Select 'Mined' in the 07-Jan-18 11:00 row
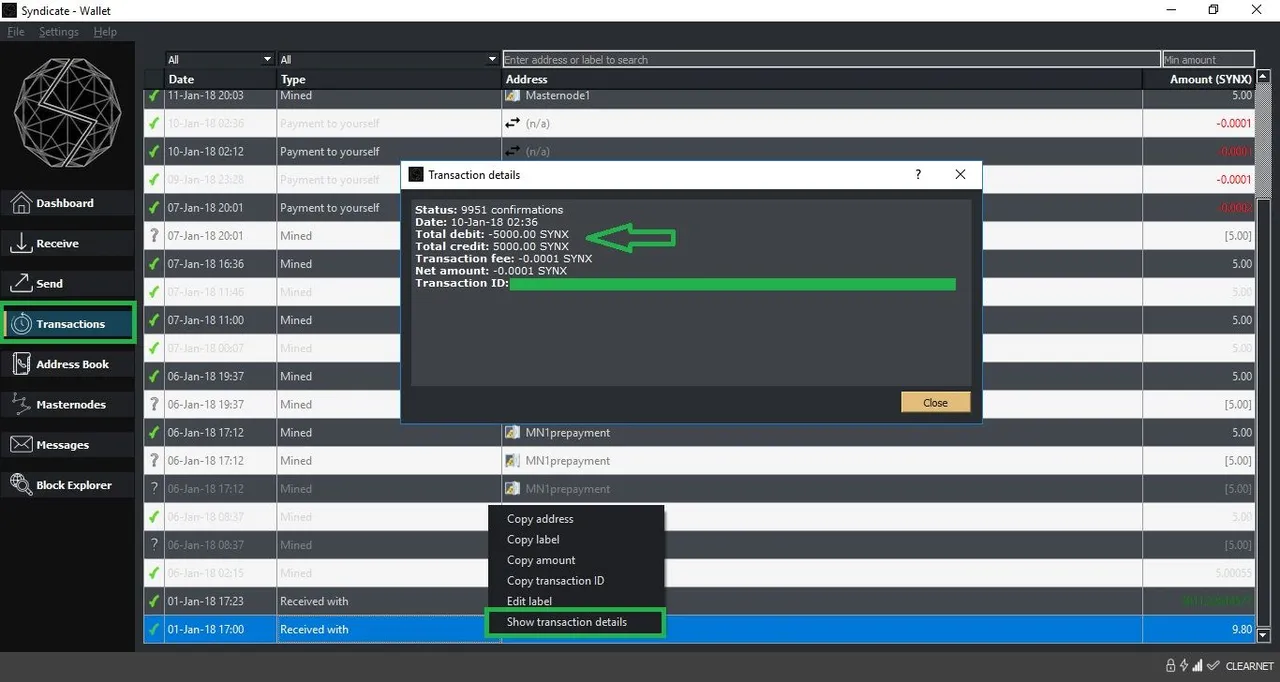1280x682 pixels. (296, 320)
